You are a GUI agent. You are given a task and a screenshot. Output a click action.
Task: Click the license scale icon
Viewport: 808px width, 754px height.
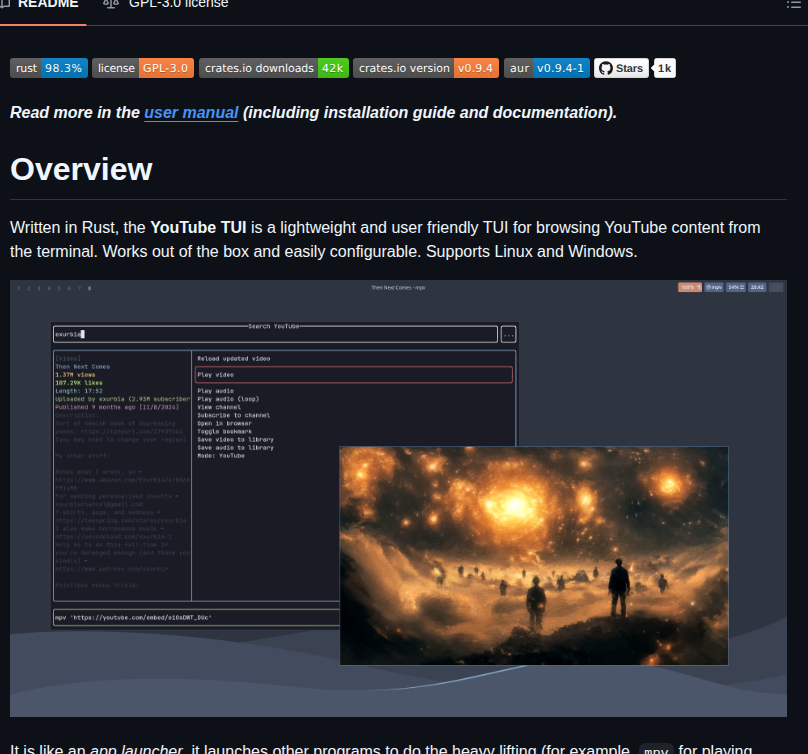111,4
